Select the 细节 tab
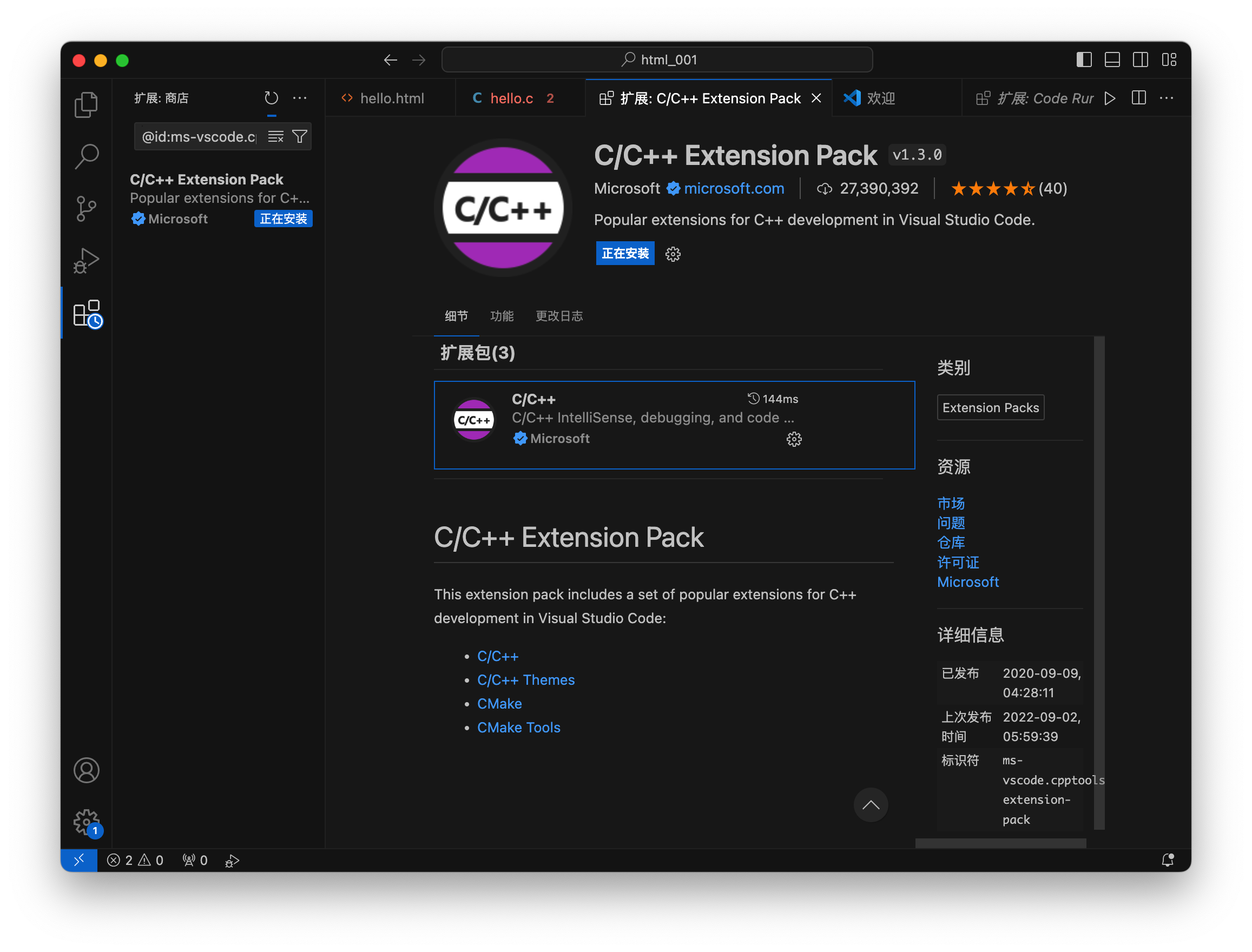The width and height of the screenshot is (1252, 952). [456, 316]
